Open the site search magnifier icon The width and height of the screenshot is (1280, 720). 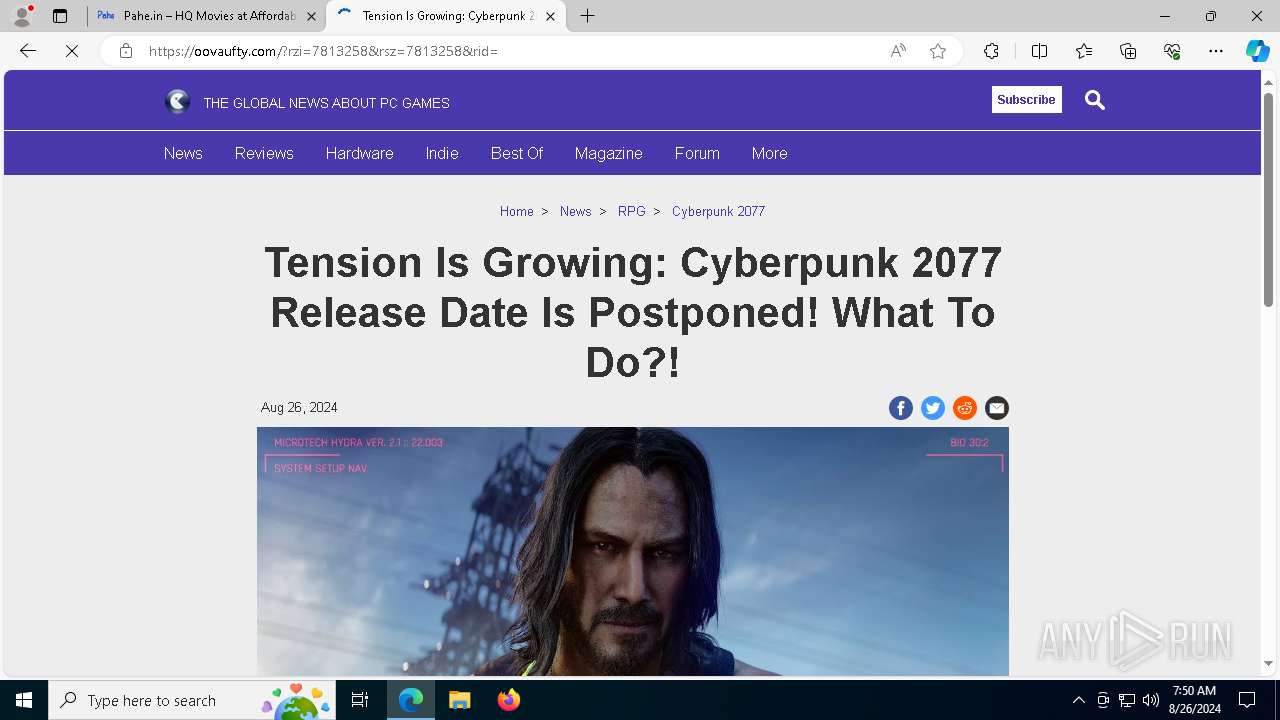[1095, 100]
